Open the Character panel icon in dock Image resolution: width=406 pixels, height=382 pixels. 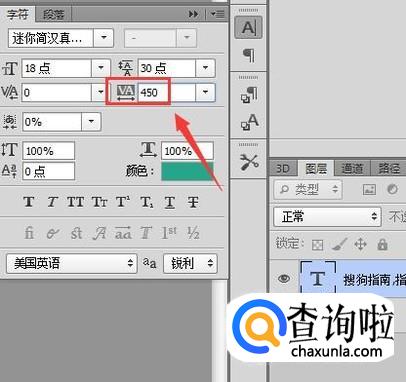(x=248, y=28)
